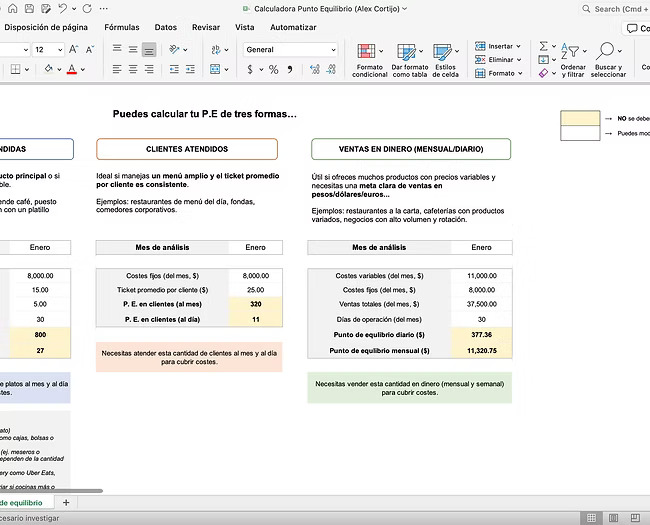The image size is (650, 525).
Task: Select the Ticket promedio value 25.00 cell
Action: tap(255, 289)
